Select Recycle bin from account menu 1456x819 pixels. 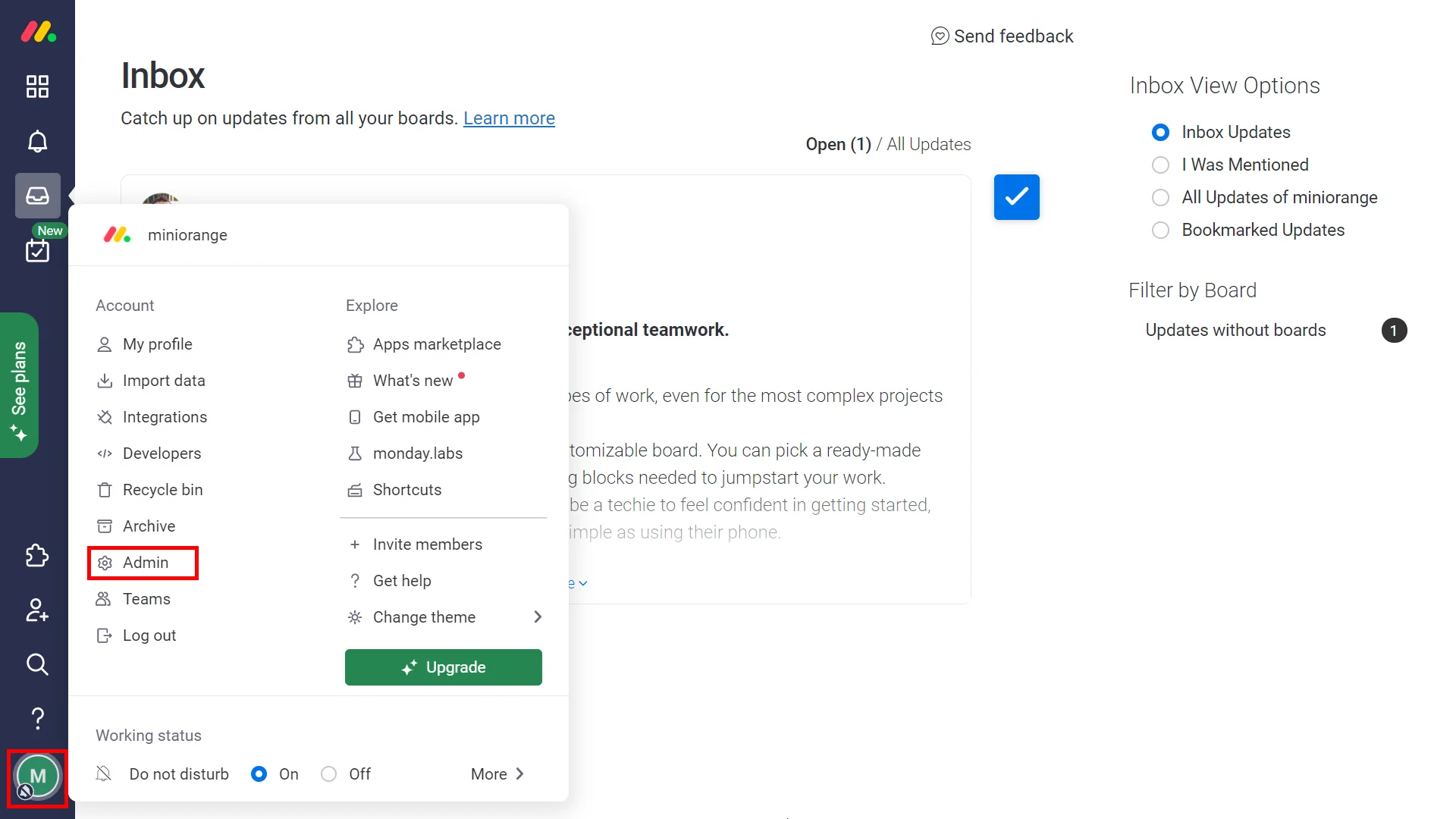(162, 489)
